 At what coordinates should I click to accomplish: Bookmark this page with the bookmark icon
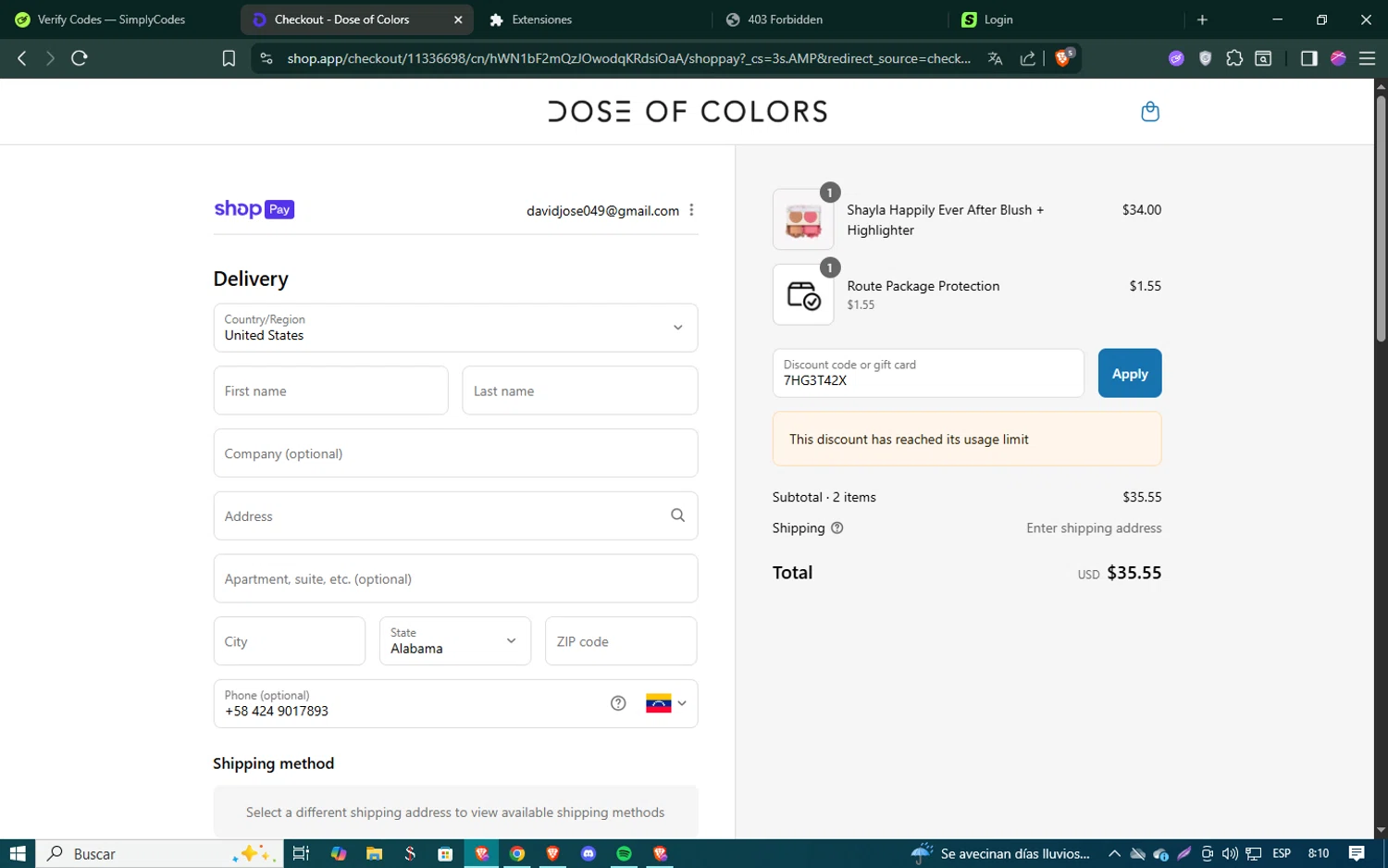point(229,58)
